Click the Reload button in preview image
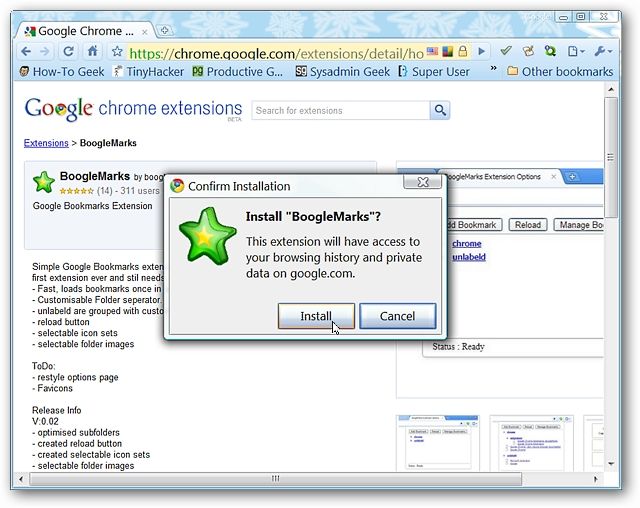This screenshot has height=508, width=640. 528,225
